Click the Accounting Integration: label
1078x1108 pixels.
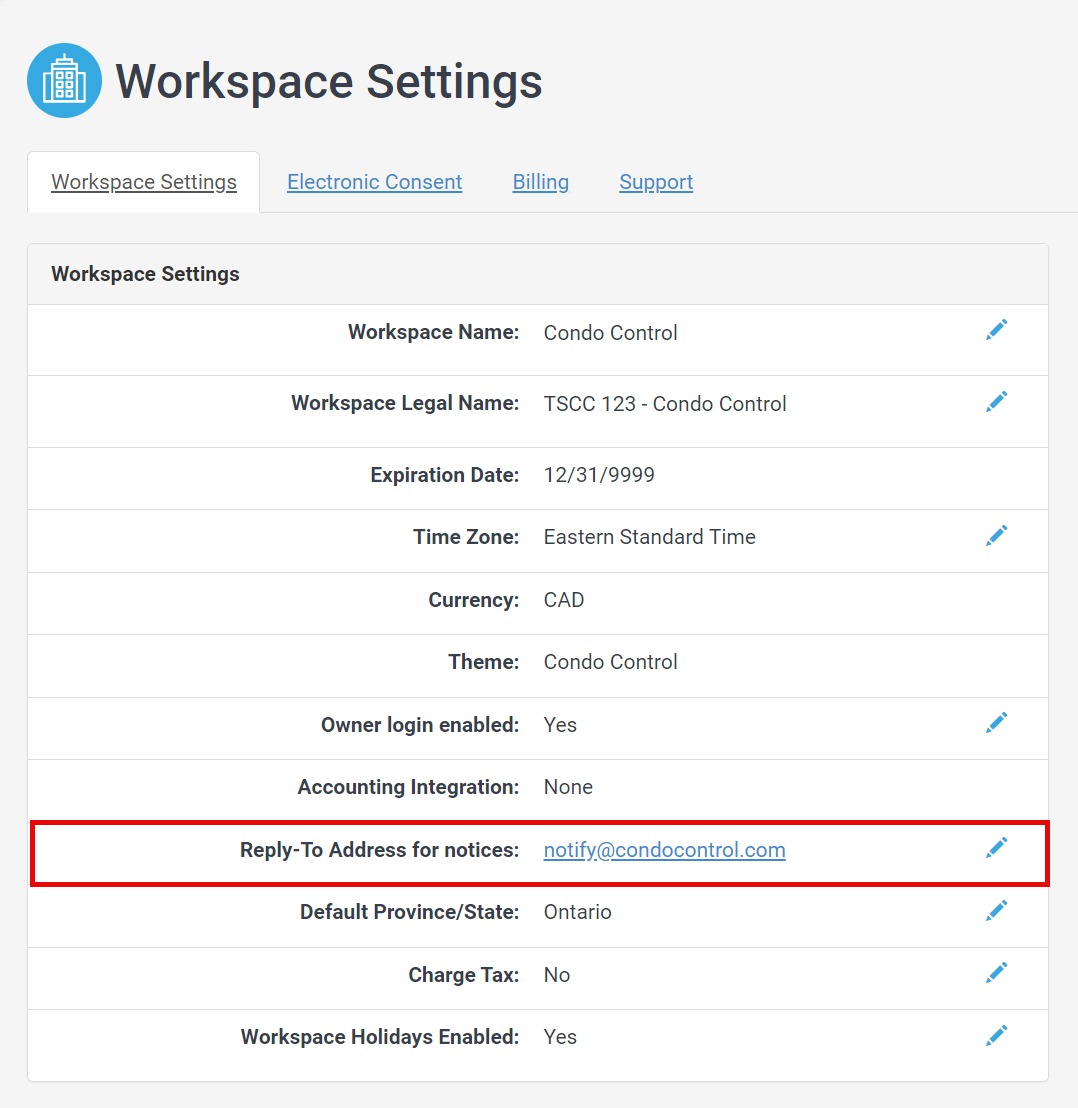coord(408,787)
